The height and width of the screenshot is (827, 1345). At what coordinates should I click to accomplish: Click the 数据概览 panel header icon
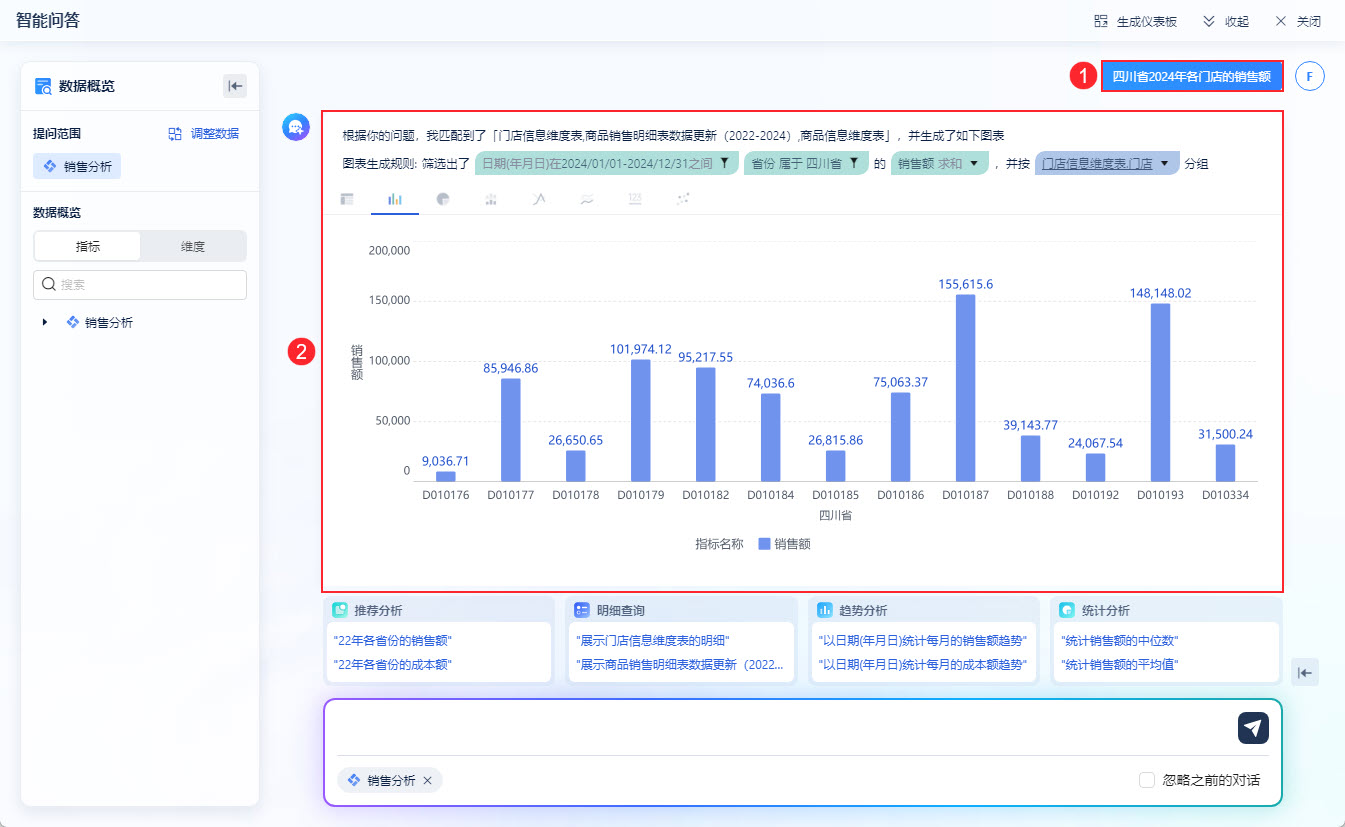click(x=43, y=86)
